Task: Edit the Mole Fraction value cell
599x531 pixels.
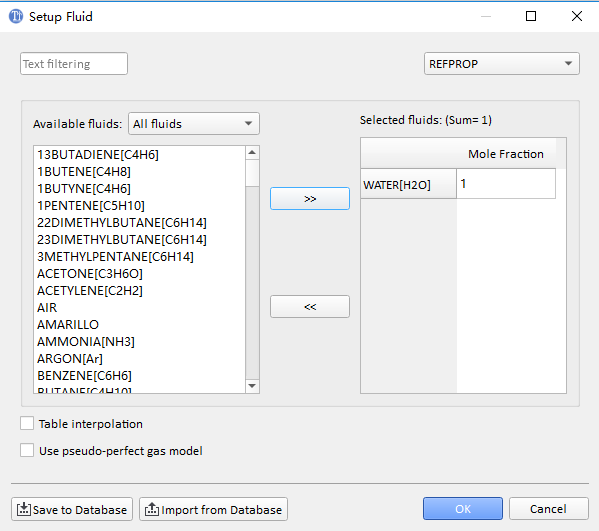Action: pos(506,184)
